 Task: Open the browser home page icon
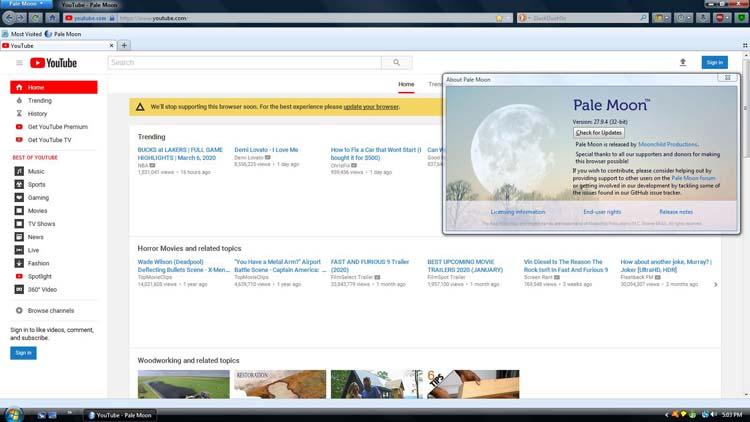pos(53,18)
